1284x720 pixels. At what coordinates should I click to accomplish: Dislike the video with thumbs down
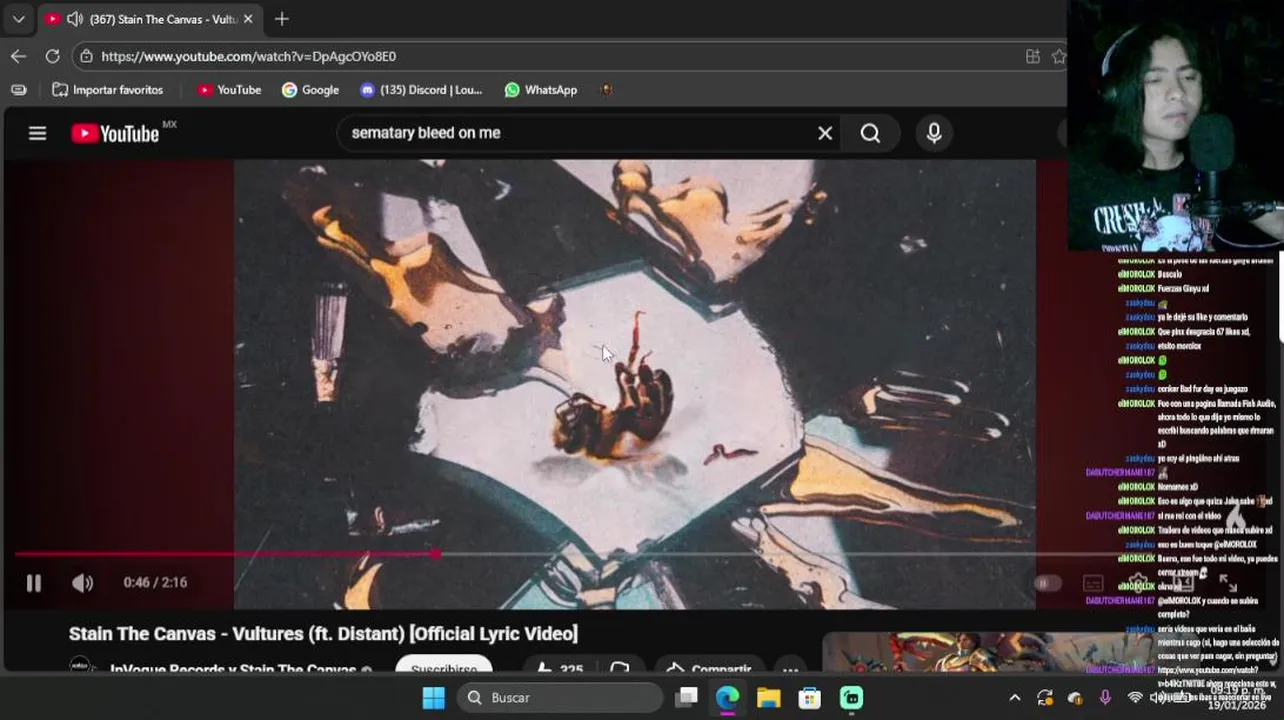coord(620,669)
